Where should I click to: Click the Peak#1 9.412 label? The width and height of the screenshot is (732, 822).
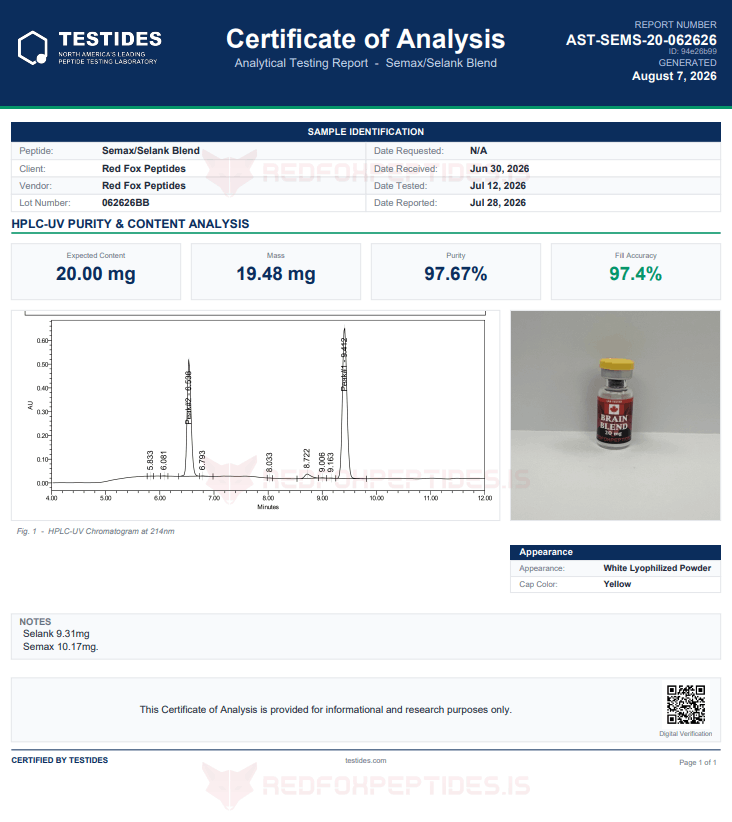[x=344, y=365]
